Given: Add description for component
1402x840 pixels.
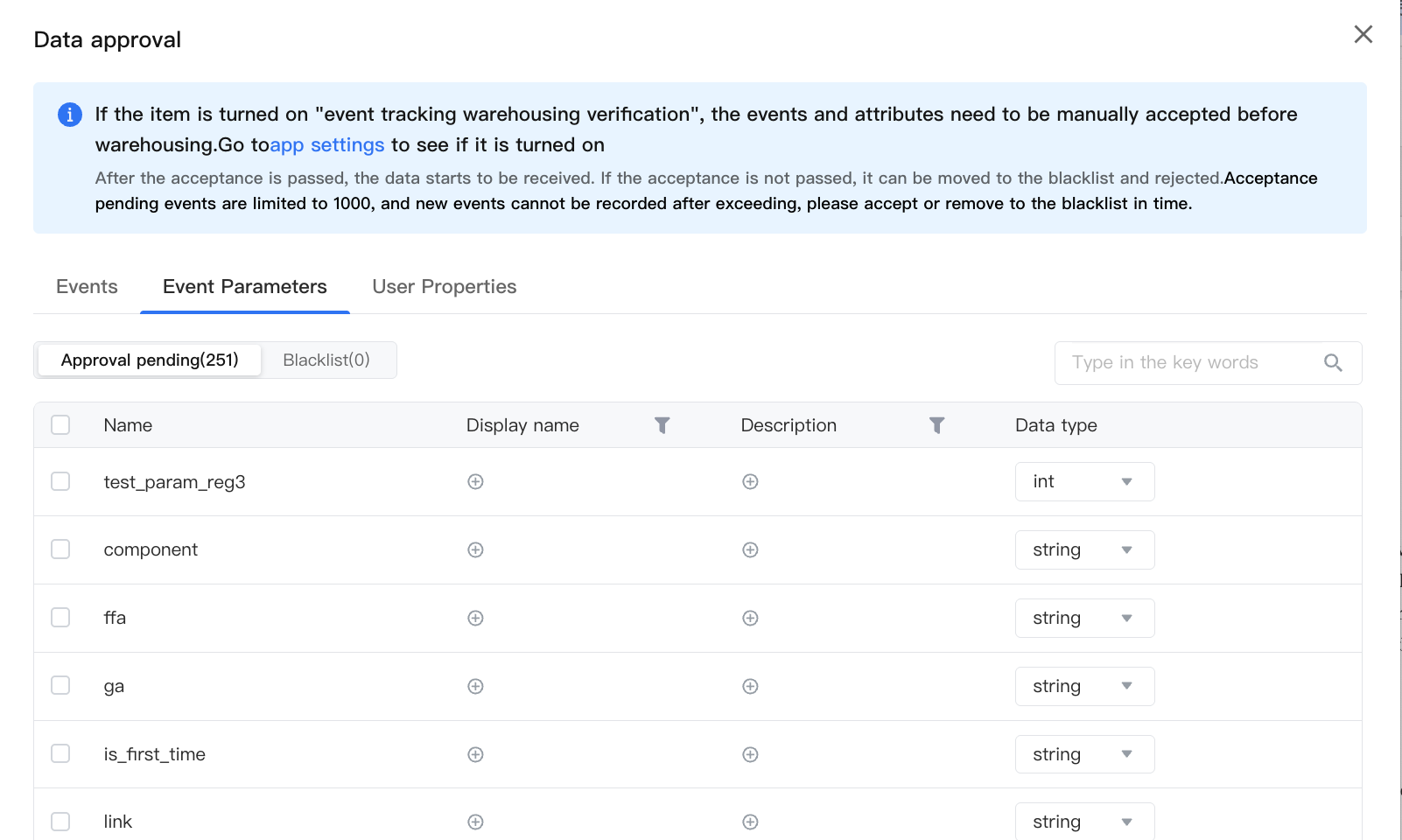Looking at the screenshot, I should (x=750, y=549).
